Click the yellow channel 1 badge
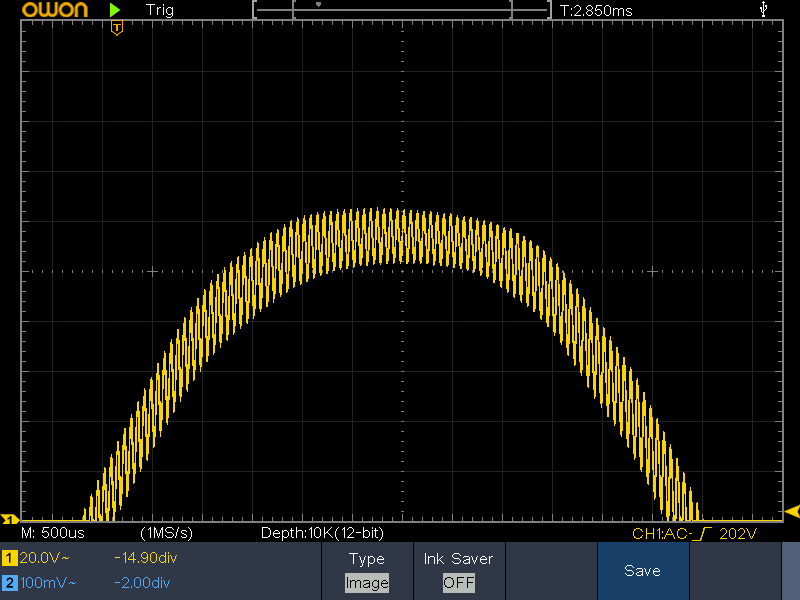The image size is (800, 600). pyautogui.click(x=9, y=559)
